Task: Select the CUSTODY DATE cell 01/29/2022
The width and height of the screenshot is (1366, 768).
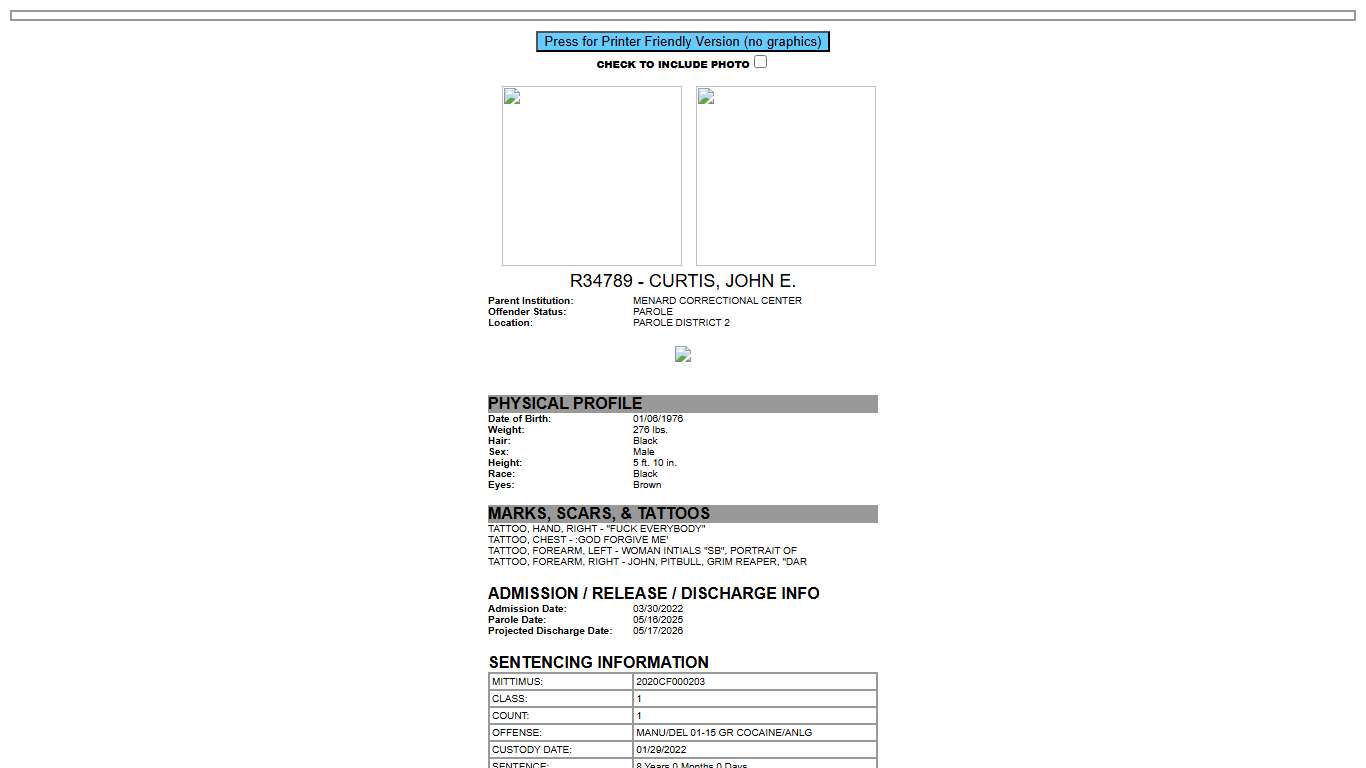Action: pos(663,749)
